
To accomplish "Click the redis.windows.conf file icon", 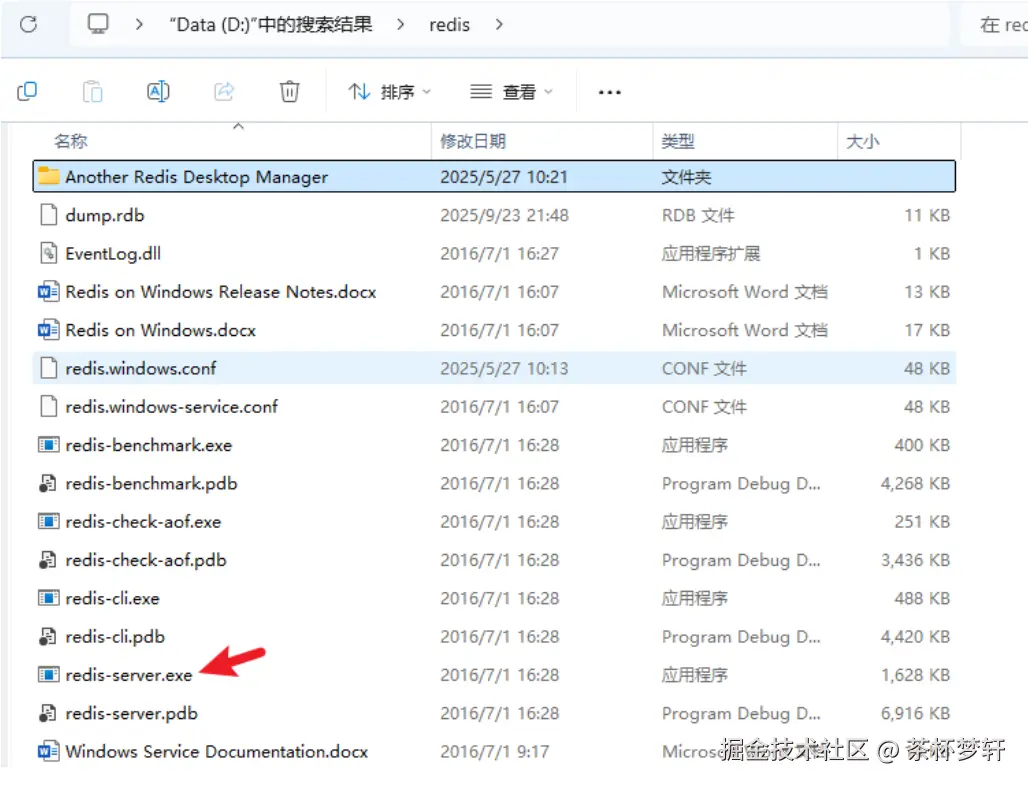I will [49, 368].
